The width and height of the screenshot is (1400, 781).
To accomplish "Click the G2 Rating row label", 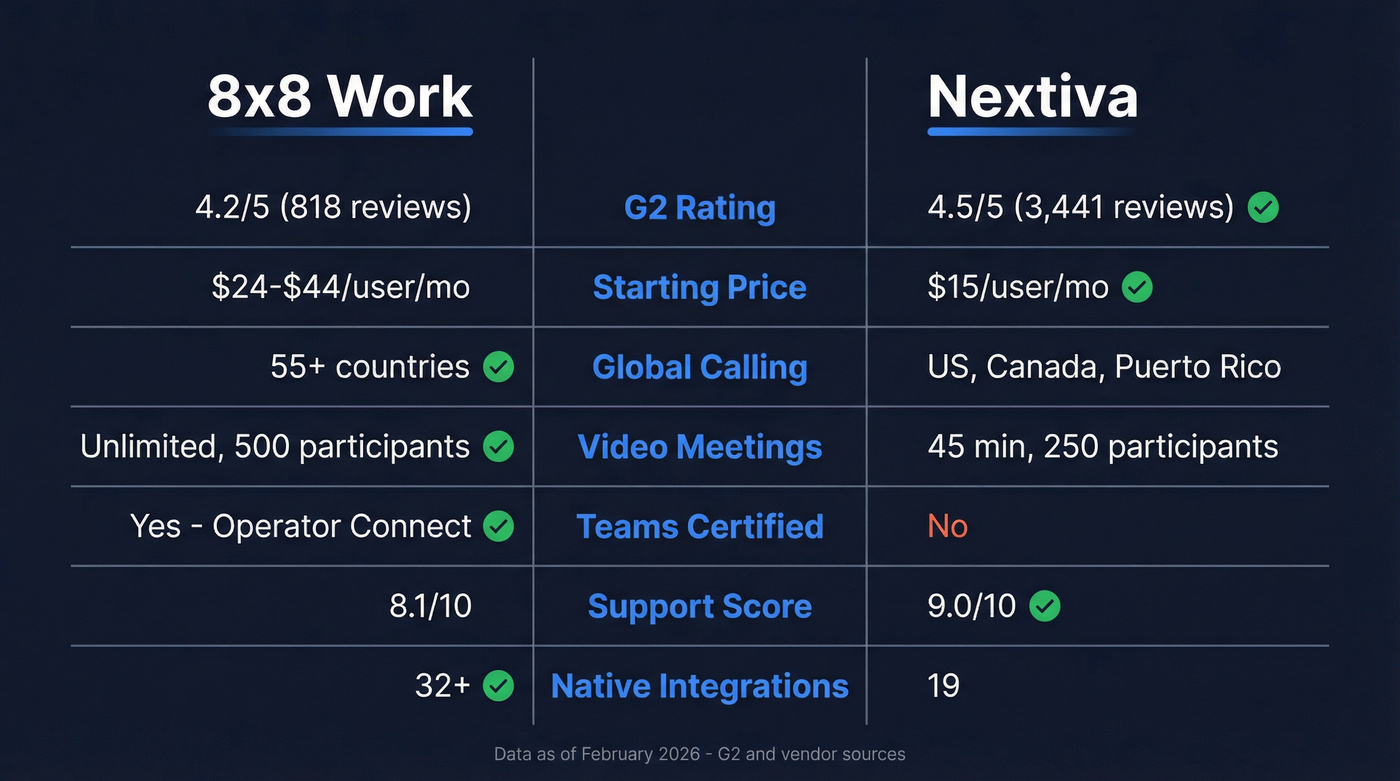I will coord(699,207).
